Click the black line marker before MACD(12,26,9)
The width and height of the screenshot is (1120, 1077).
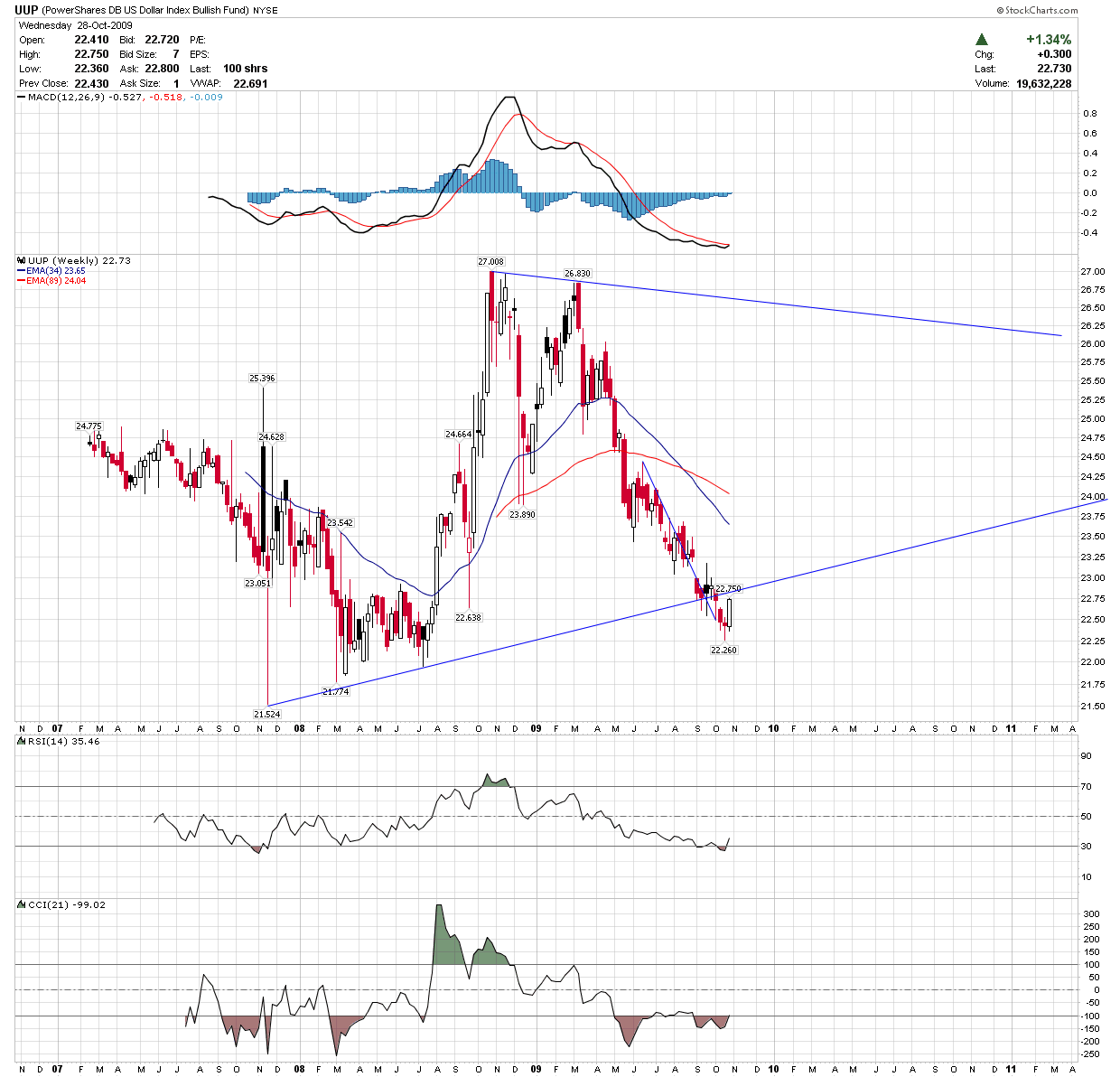click(x=22, y=97)
